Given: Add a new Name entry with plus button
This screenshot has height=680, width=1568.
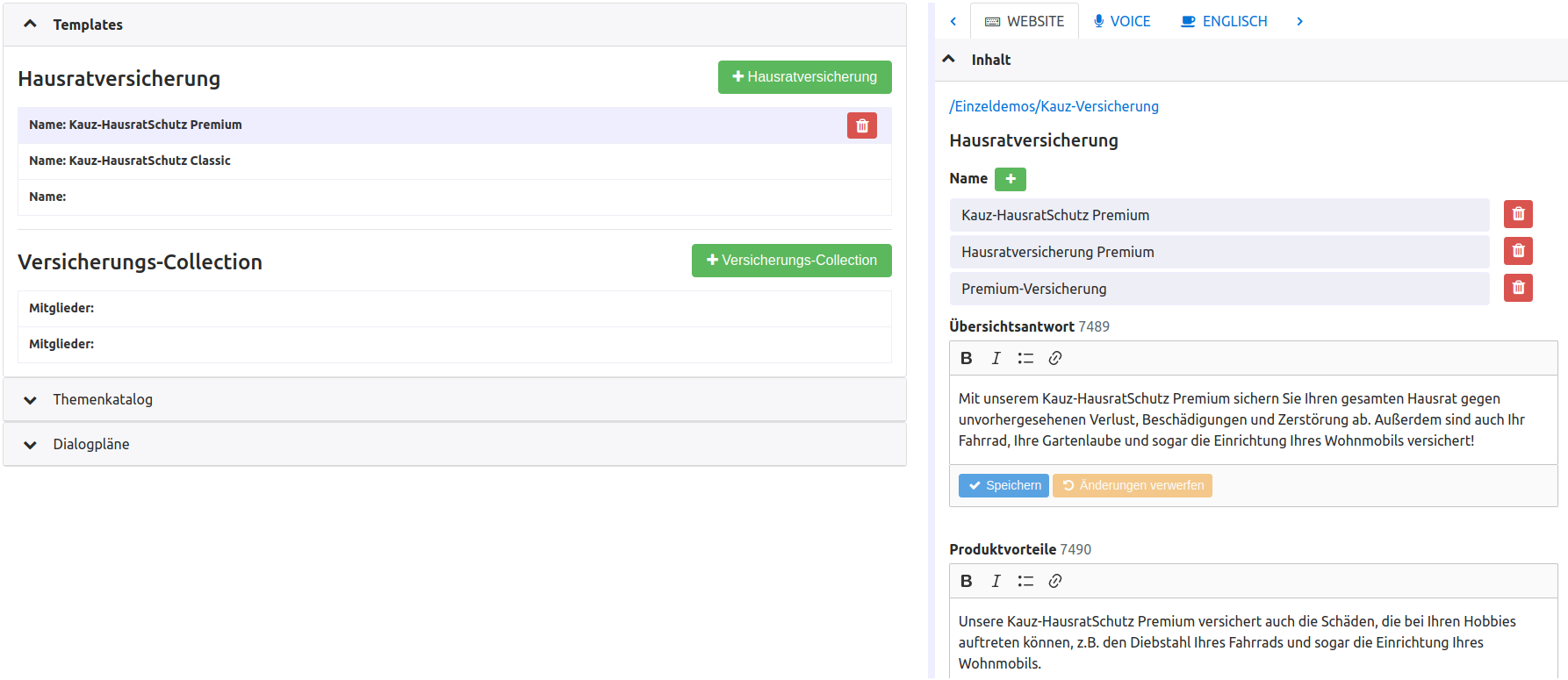Looking at the screenshot, I should coord(1011,179).
